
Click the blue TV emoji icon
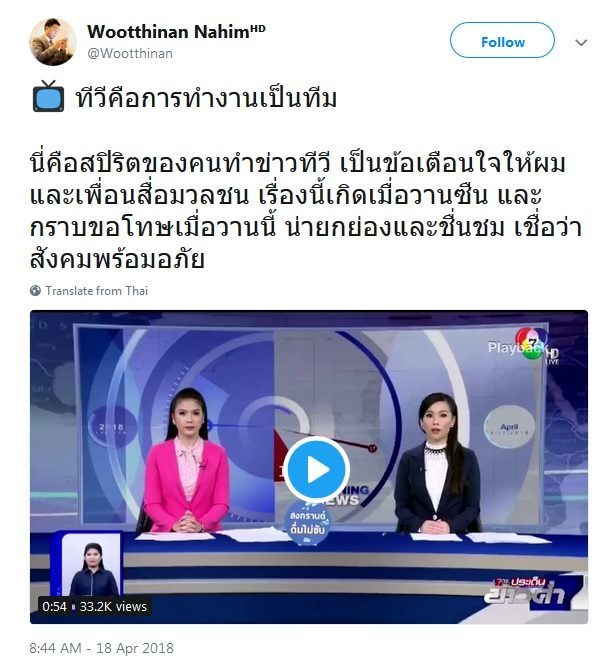(x=48, y=96)
